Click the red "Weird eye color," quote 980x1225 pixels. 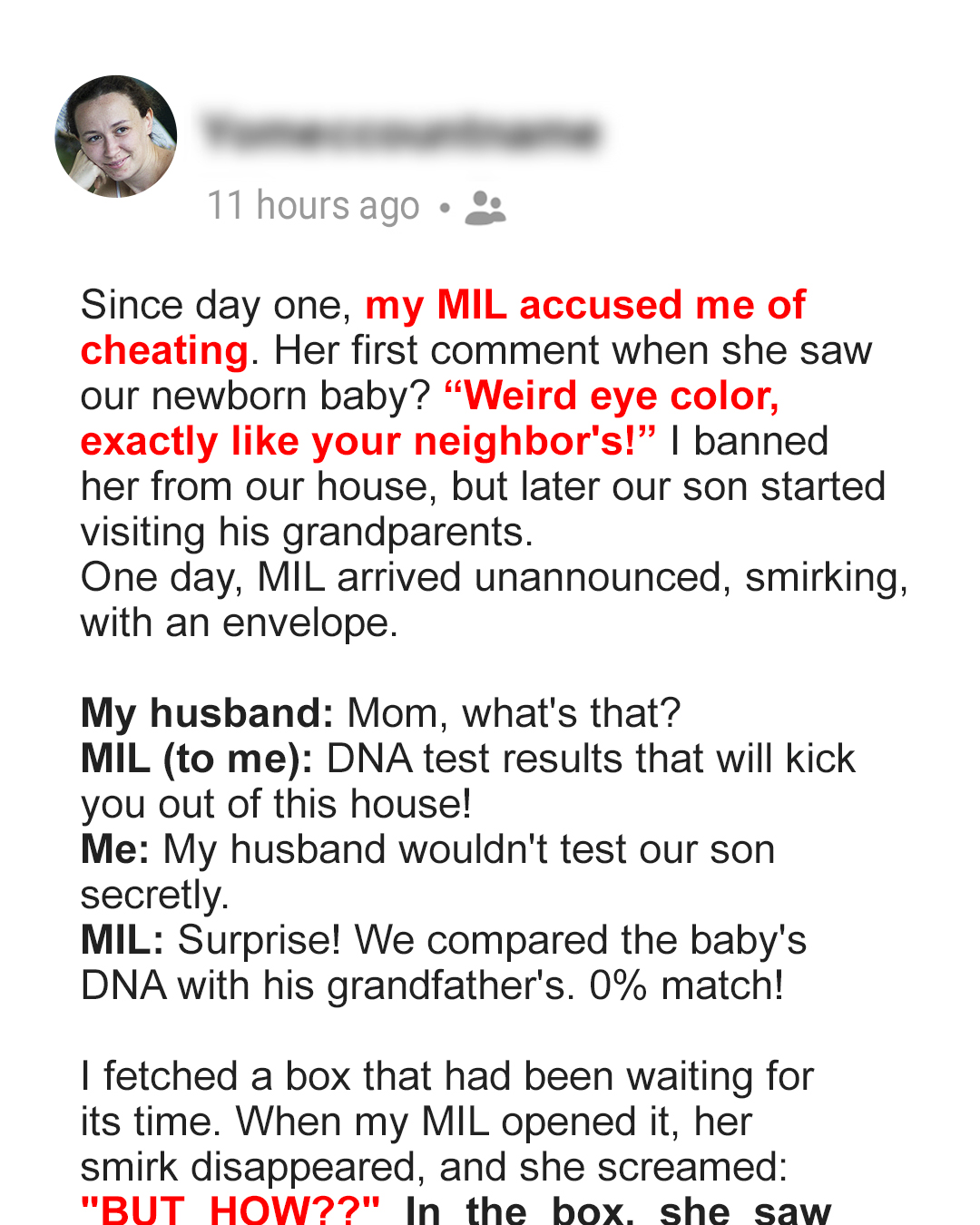pyautogui.click(x=612, y=396)
